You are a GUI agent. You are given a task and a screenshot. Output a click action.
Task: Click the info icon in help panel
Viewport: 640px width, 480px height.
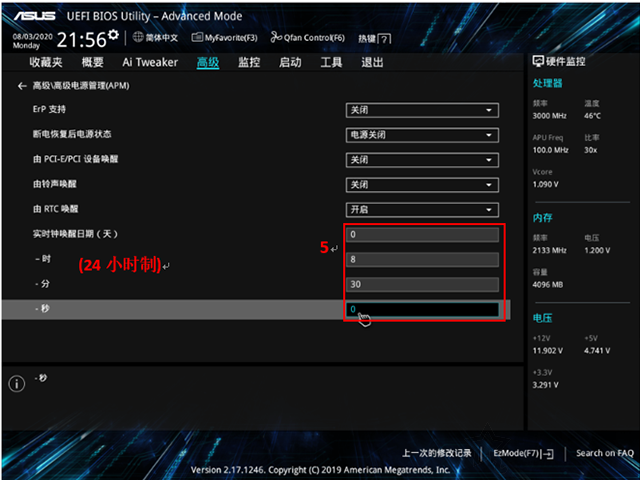point(17,384)
